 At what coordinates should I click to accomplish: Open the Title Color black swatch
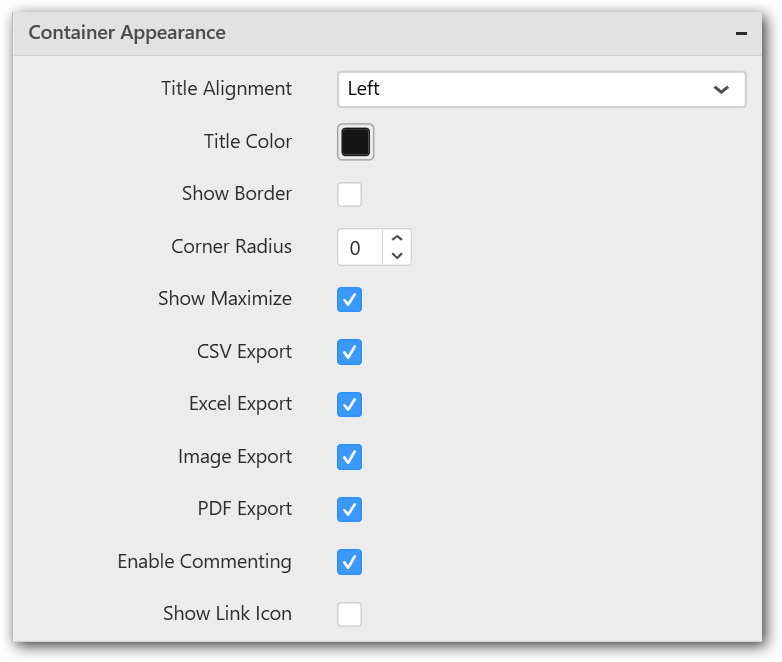355,142
